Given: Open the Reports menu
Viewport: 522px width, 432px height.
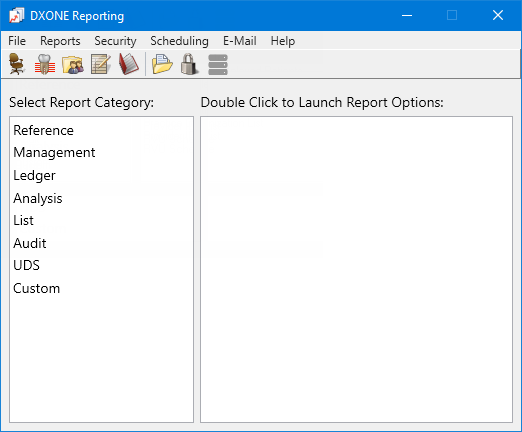Looking at the screenshot, I should pos(60,41).
